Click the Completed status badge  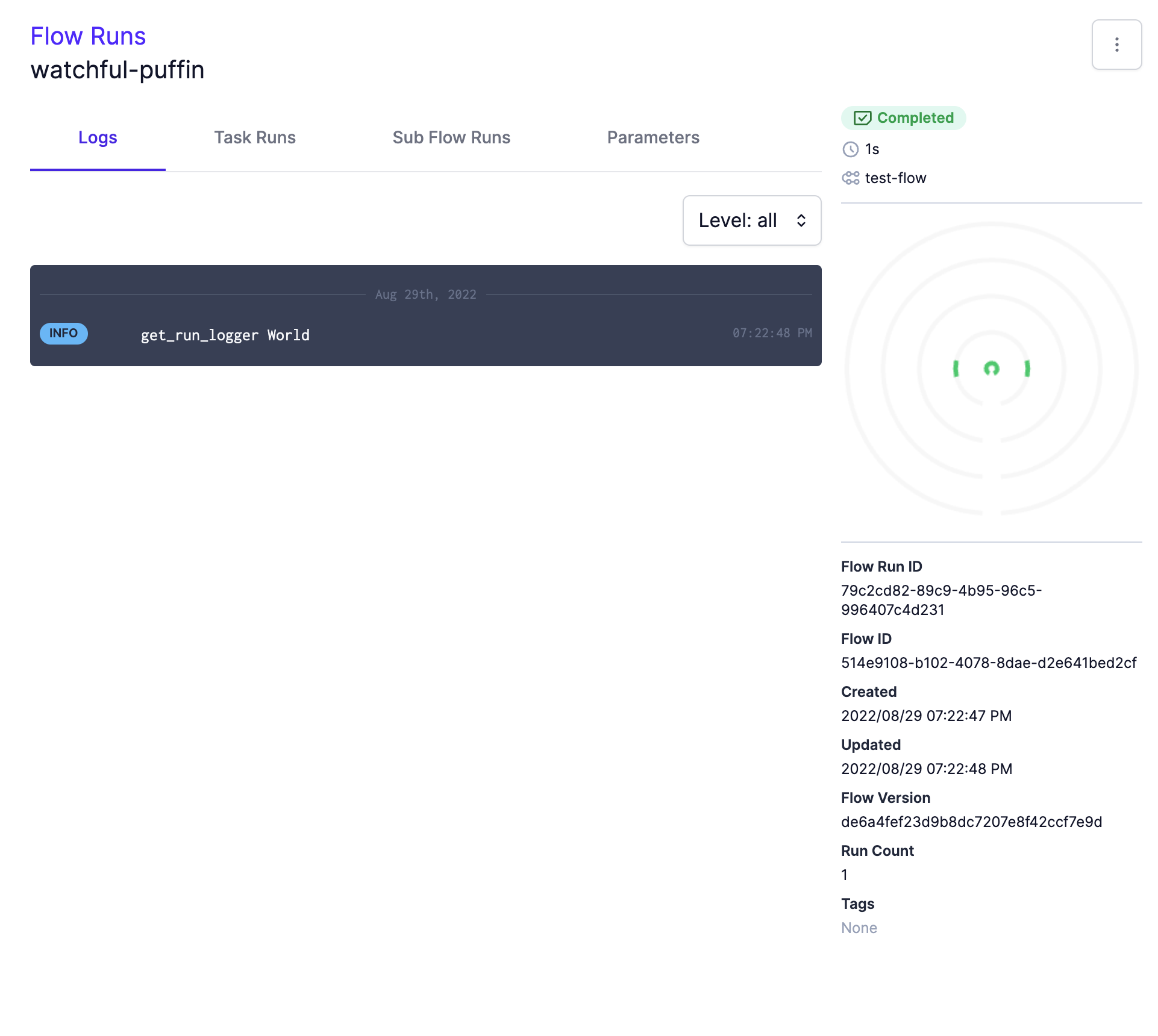(903, 118)
